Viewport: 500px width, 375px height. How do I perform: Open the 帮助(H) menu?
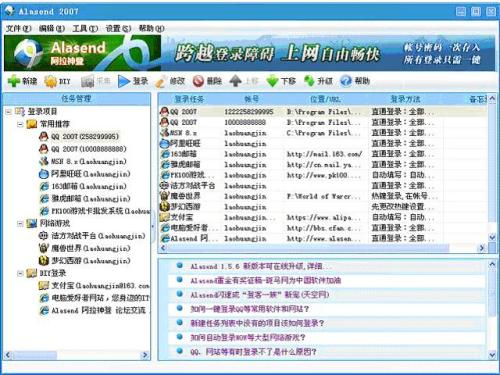(152, 29)
